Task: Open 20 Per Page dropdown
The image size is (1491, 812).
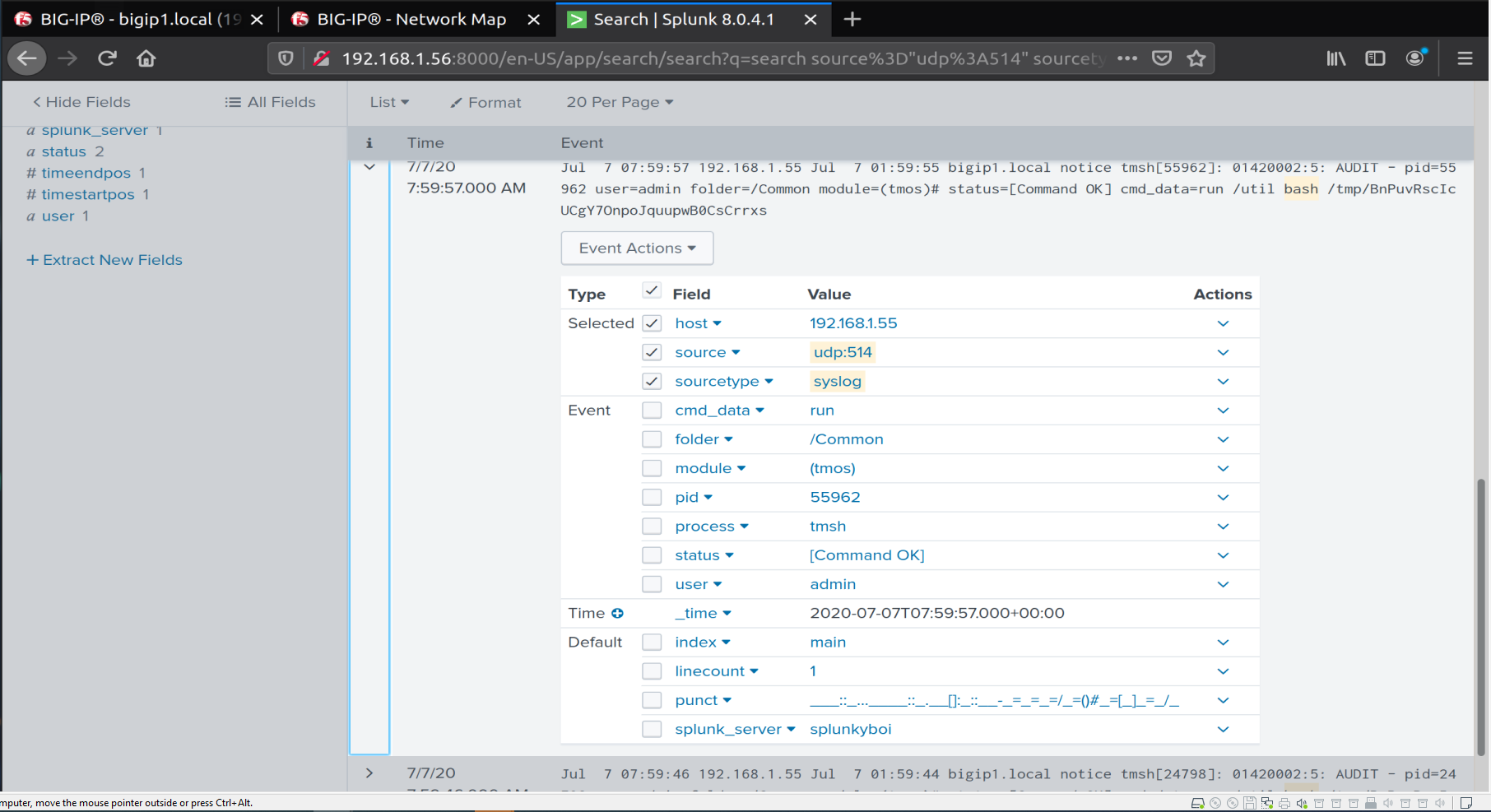Action: pyautogui.click(x=620, y=102)
